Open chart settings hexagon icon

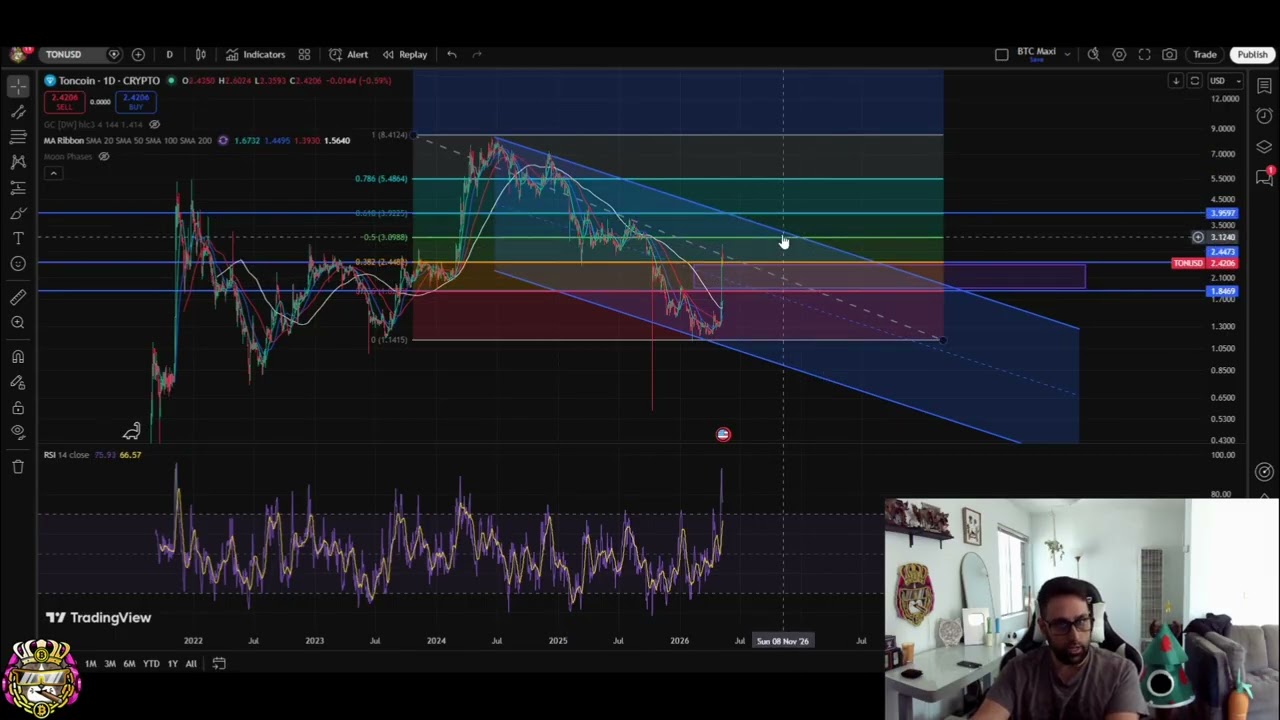pyautogui.click(x=1119, y=54)
